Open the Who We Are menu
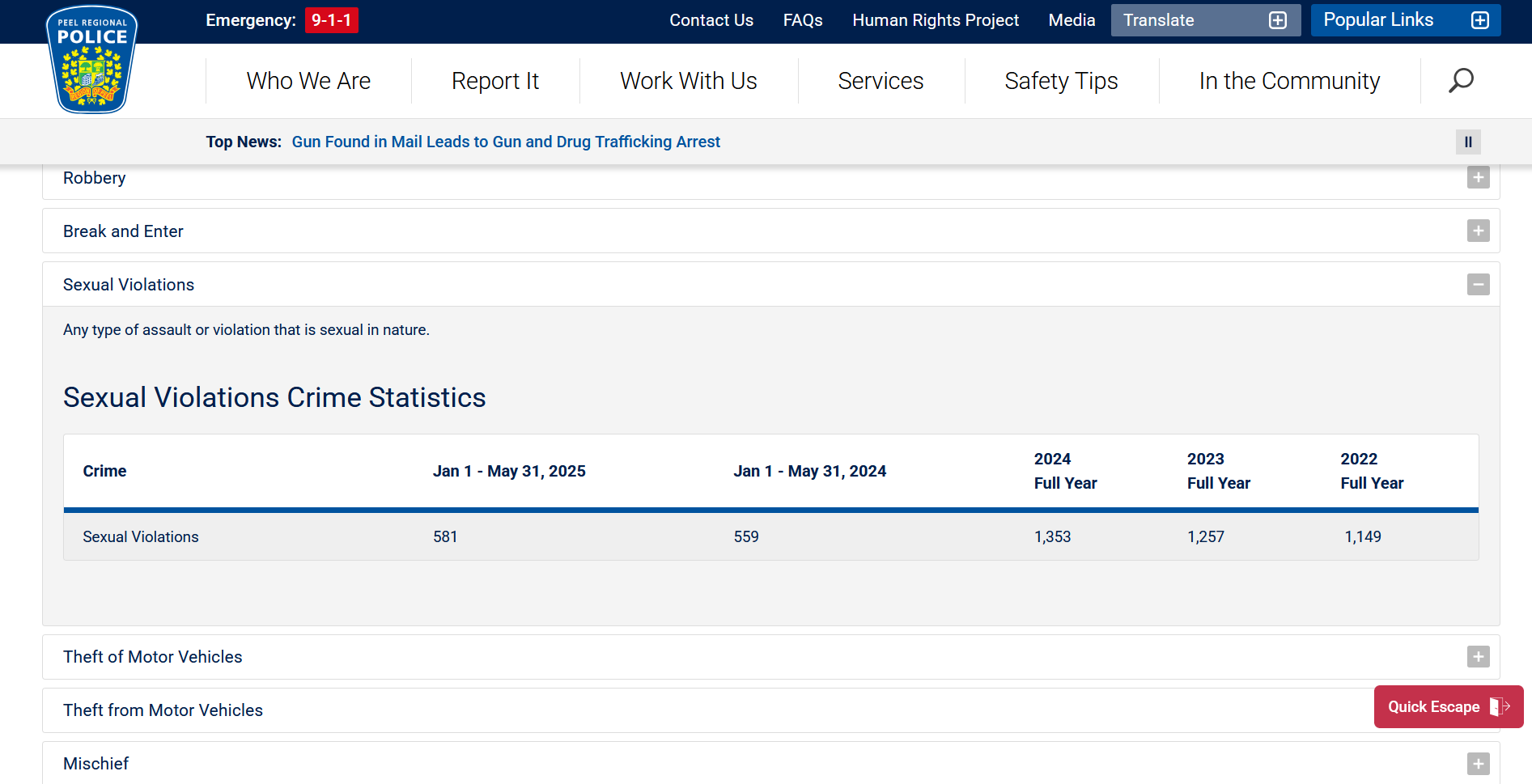 [308, 81]
